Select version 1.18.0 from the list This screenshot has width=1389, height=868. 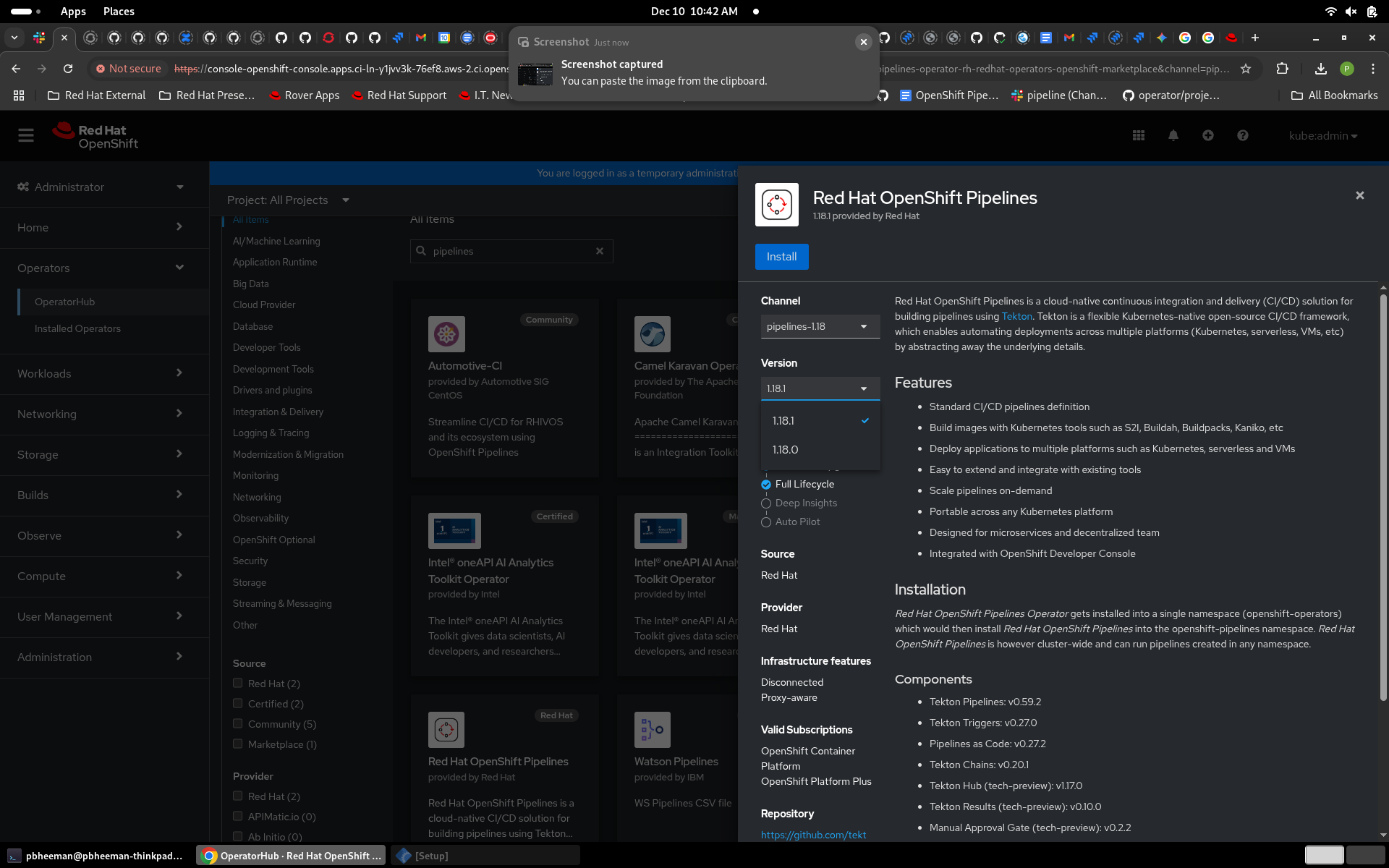click(x=786, y=450)
